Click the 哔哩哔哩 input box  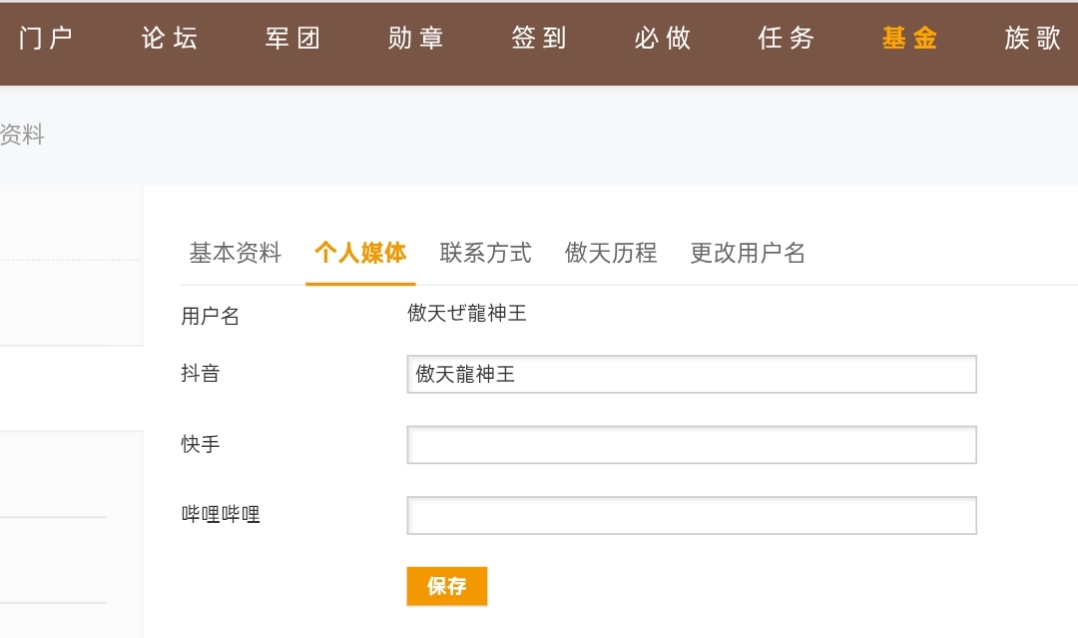691,516
